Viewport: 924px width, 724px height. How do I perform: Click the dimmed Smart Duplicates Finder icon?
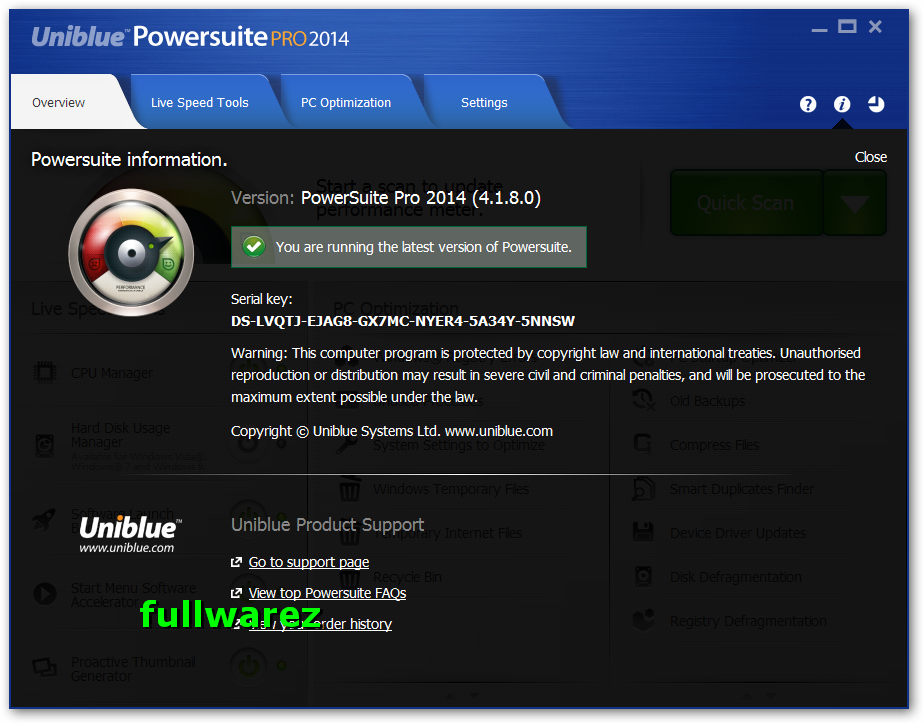(x=643, y=489)
